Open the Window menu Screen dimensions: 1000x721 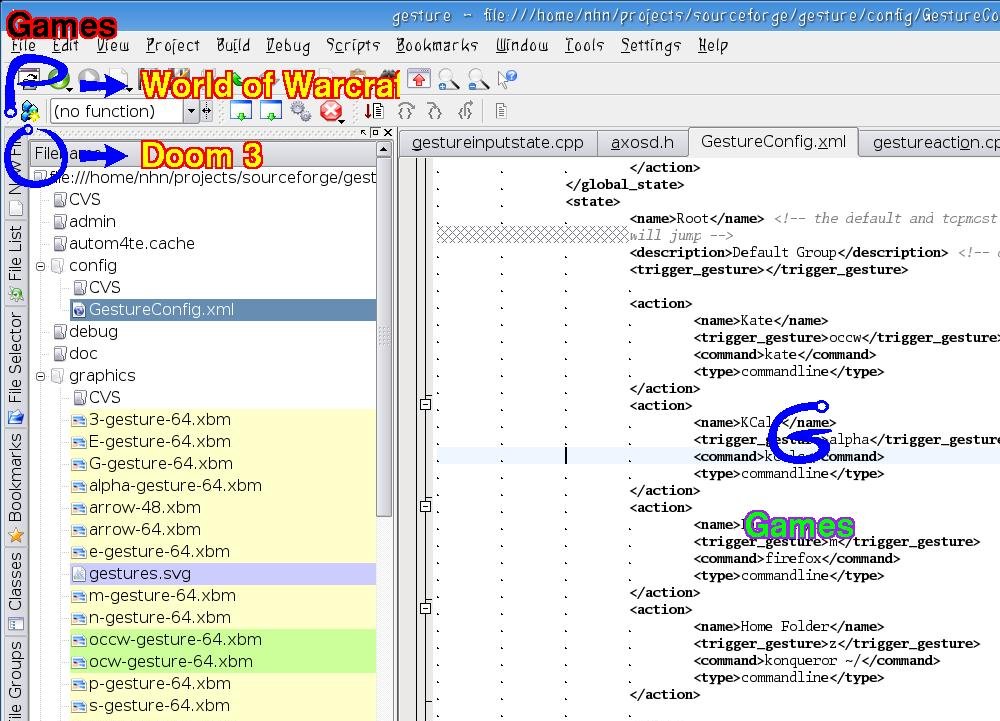[x=522, y=45]
